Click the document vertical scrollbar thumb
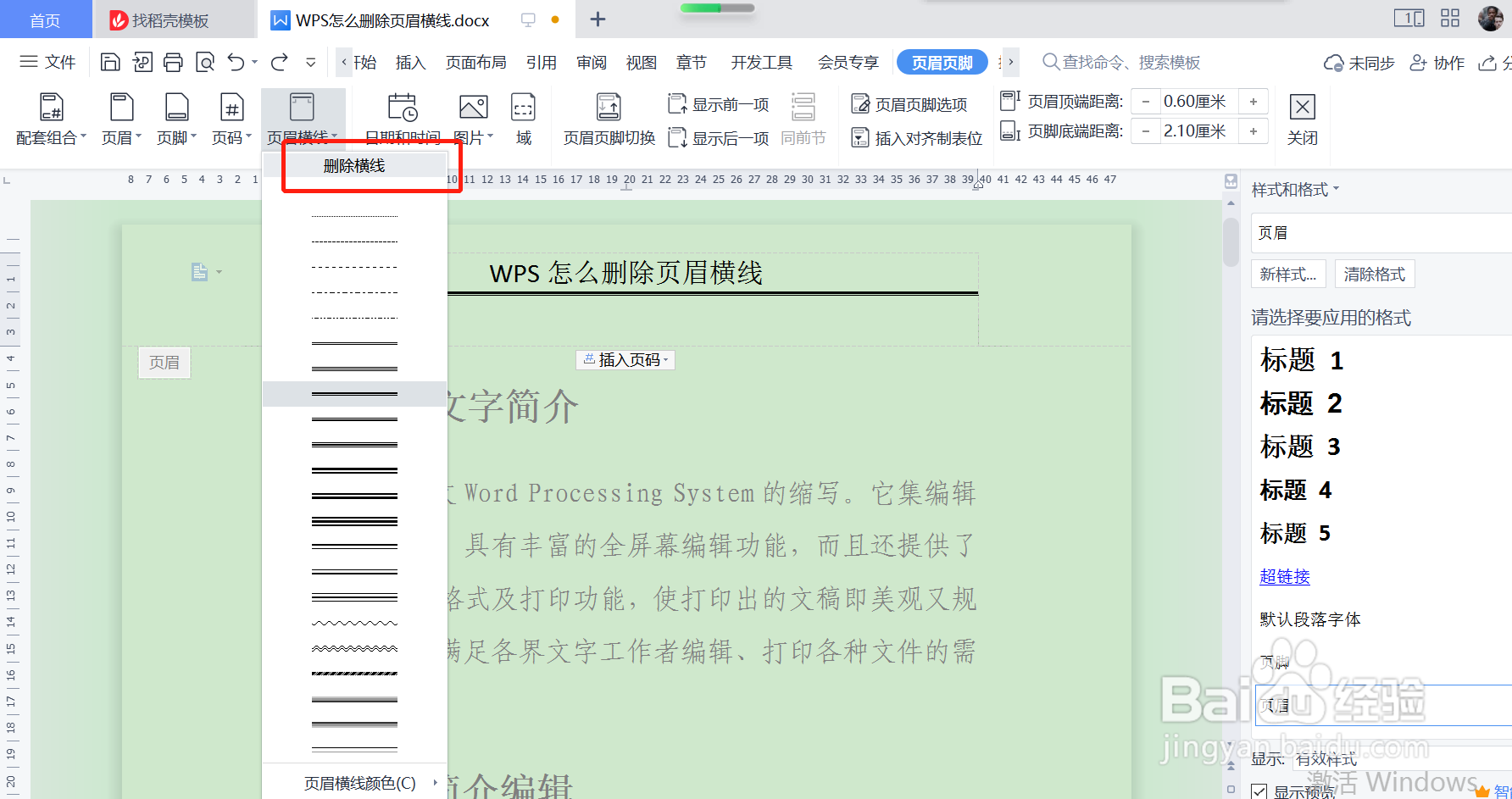 [x=1231, y=242]
